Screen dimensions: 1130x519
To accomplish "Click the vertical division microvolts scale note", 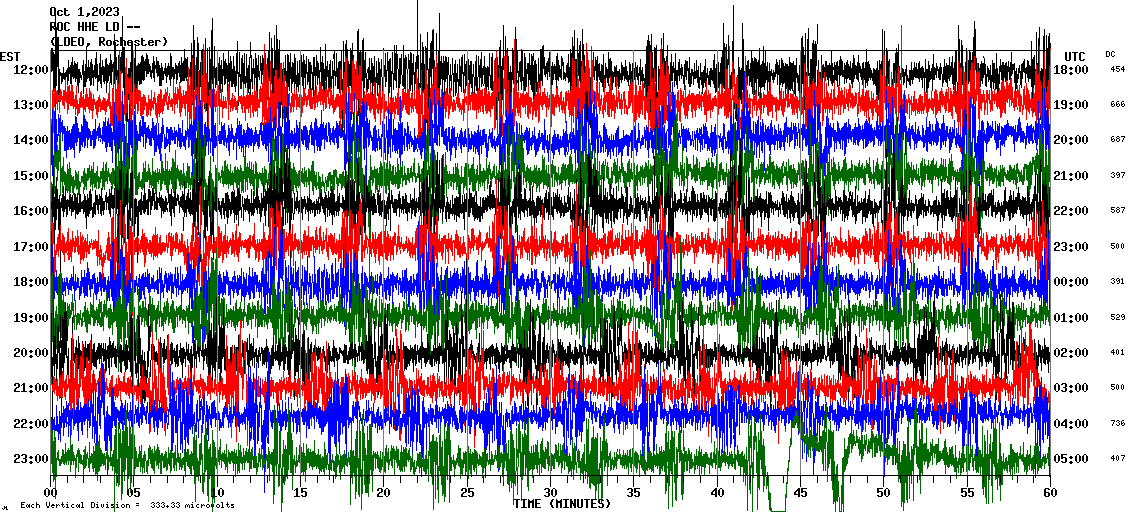I will coord(127,506).
